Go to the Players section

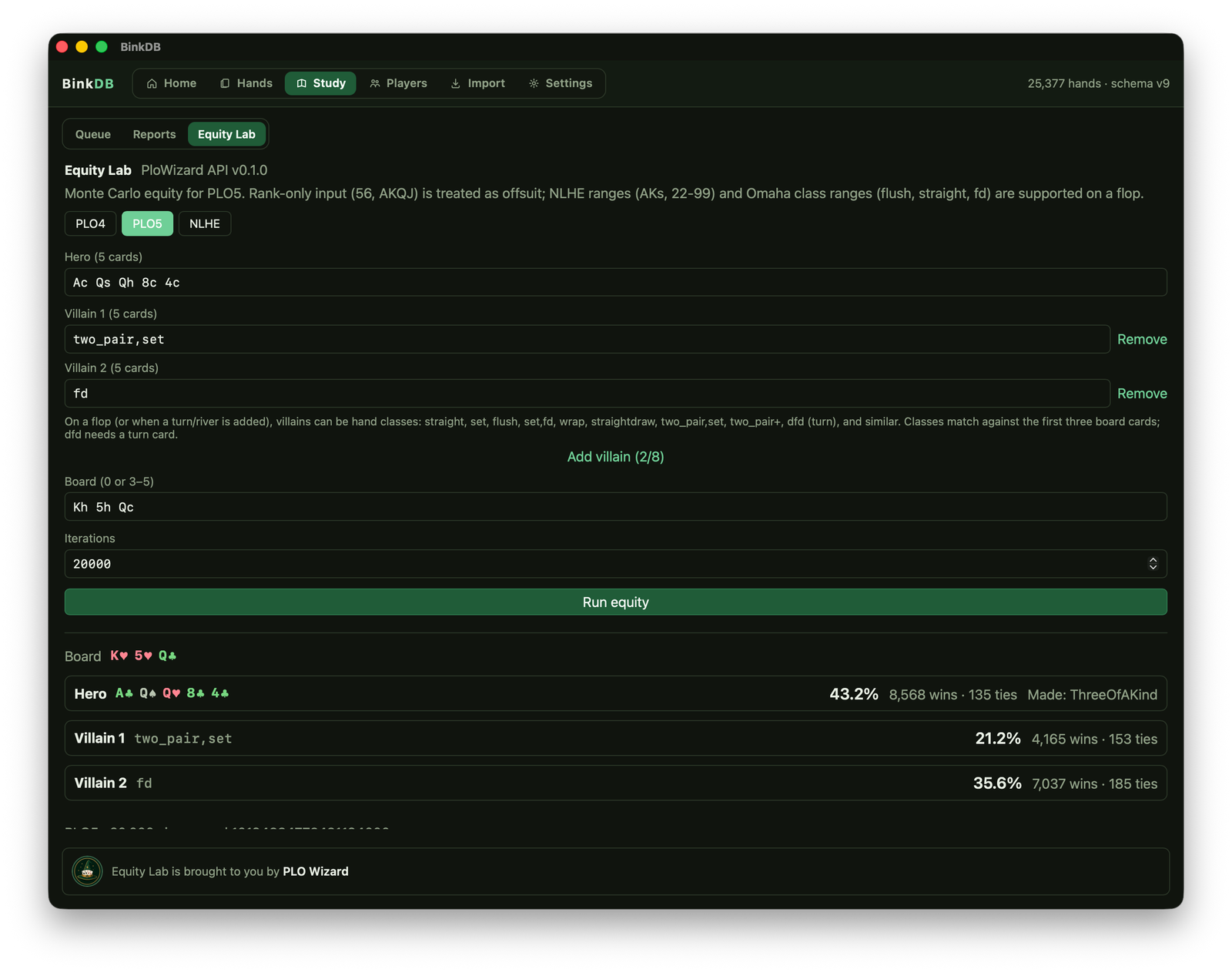399,83
